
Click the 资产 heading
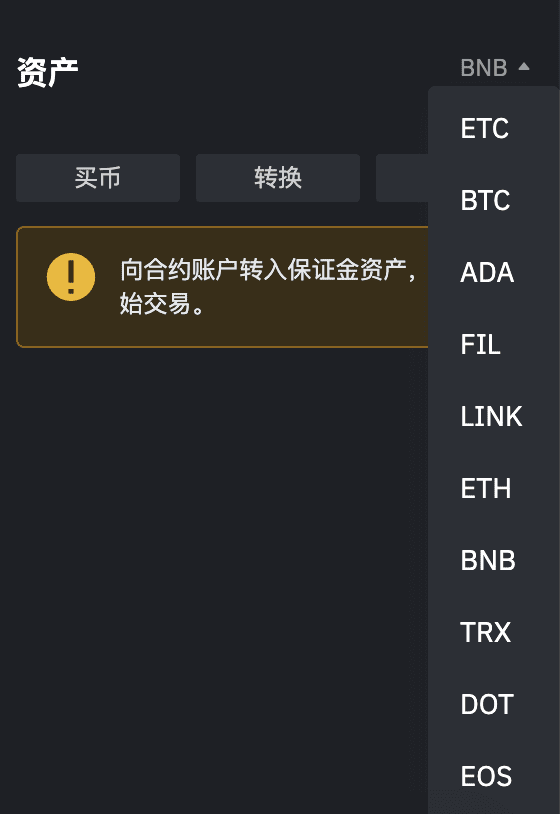(48, 72)
